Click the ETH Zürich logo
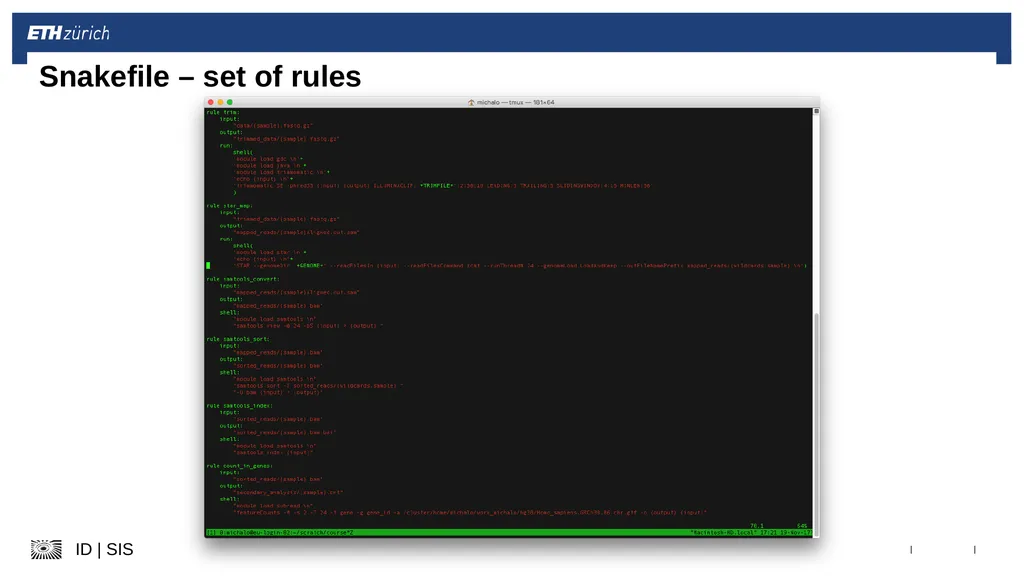Screen dimensions: 1024x576 click(x=69, y=33)
